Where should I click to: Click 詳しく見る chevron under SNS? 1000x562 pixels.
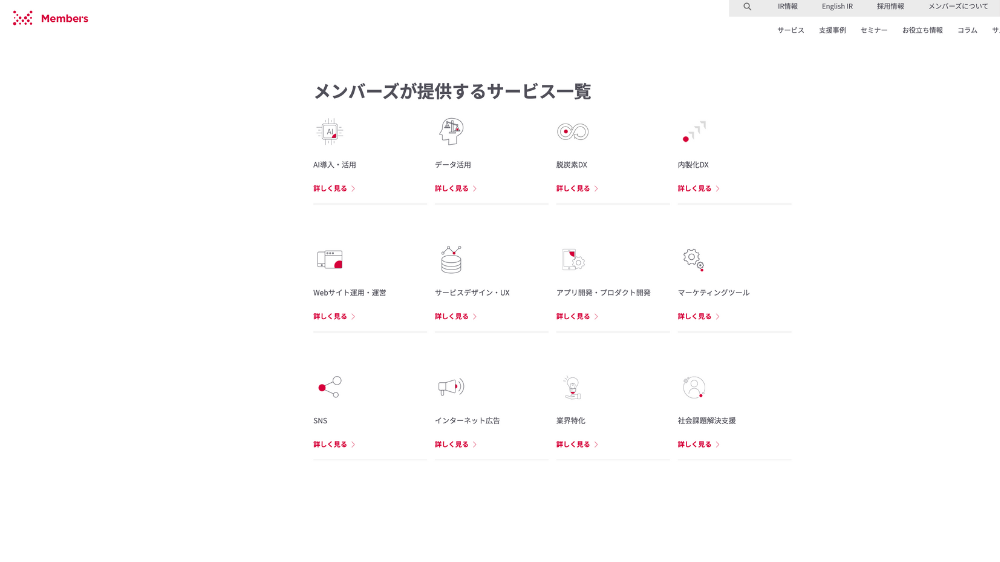[x=353, y=444]
